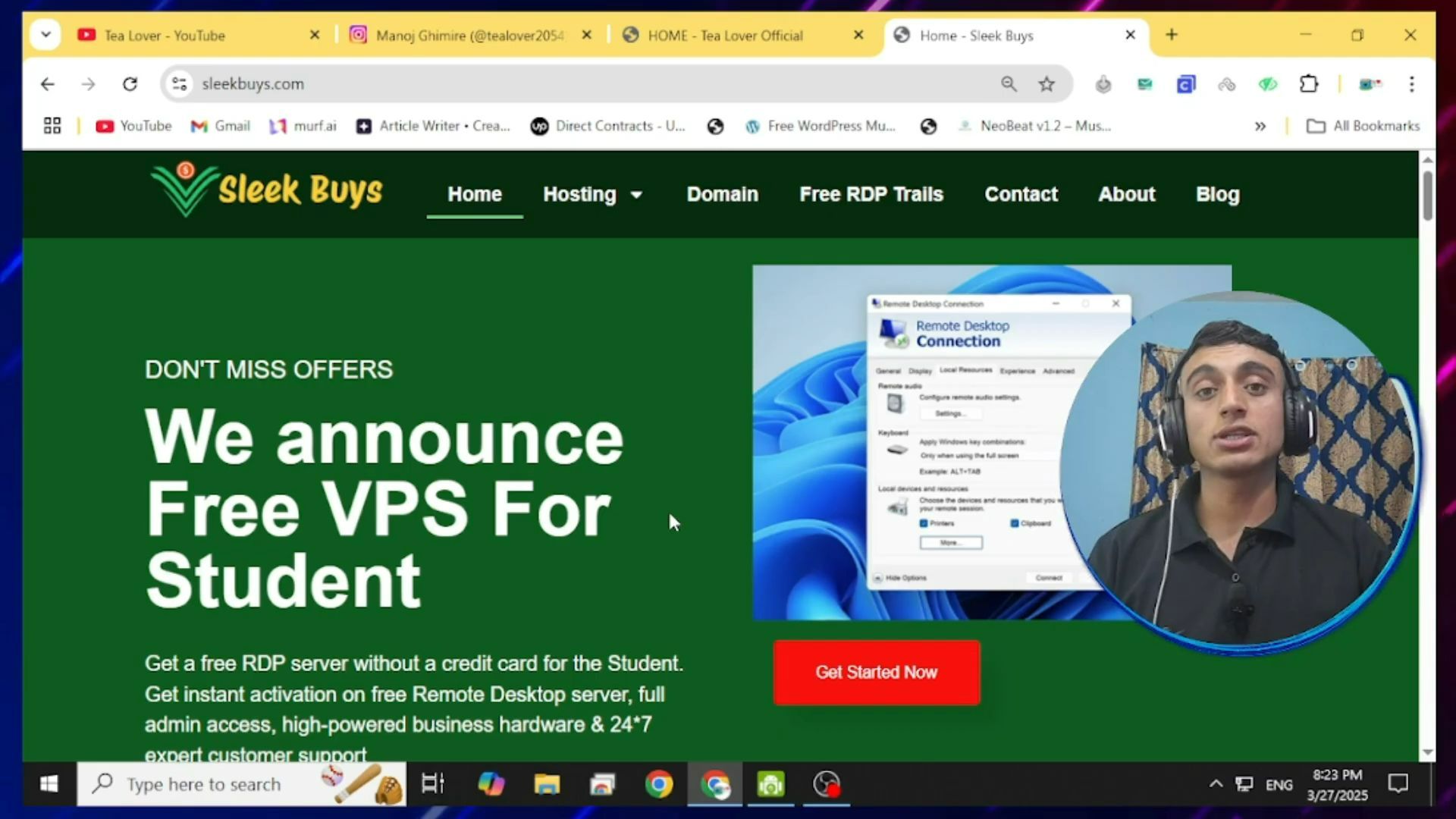Open the notifications center icon

point(1398,784)
